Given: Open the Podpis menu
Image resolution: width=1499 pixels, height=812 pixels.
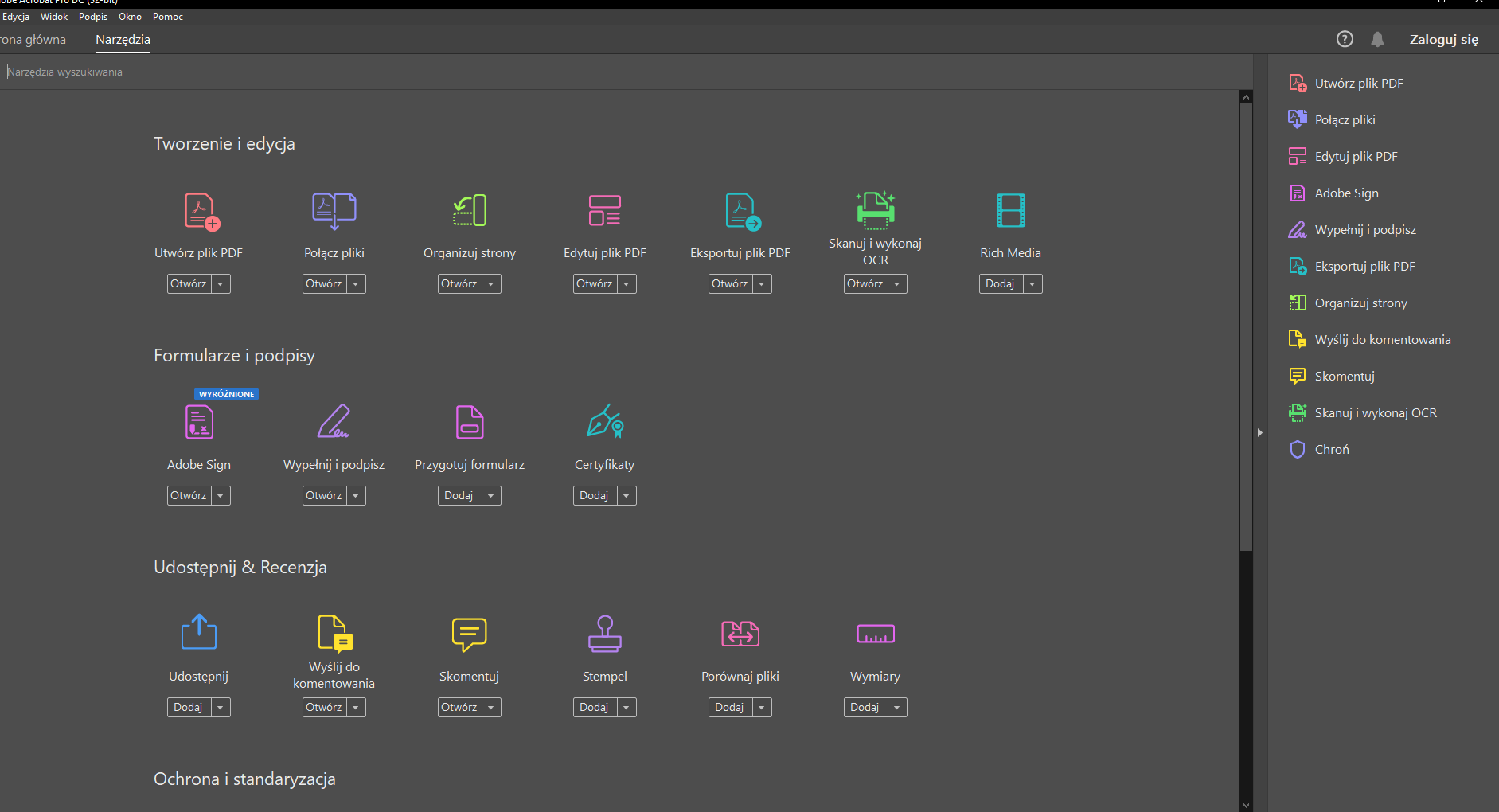Looking at the screenshot, I should coord(93,17).
